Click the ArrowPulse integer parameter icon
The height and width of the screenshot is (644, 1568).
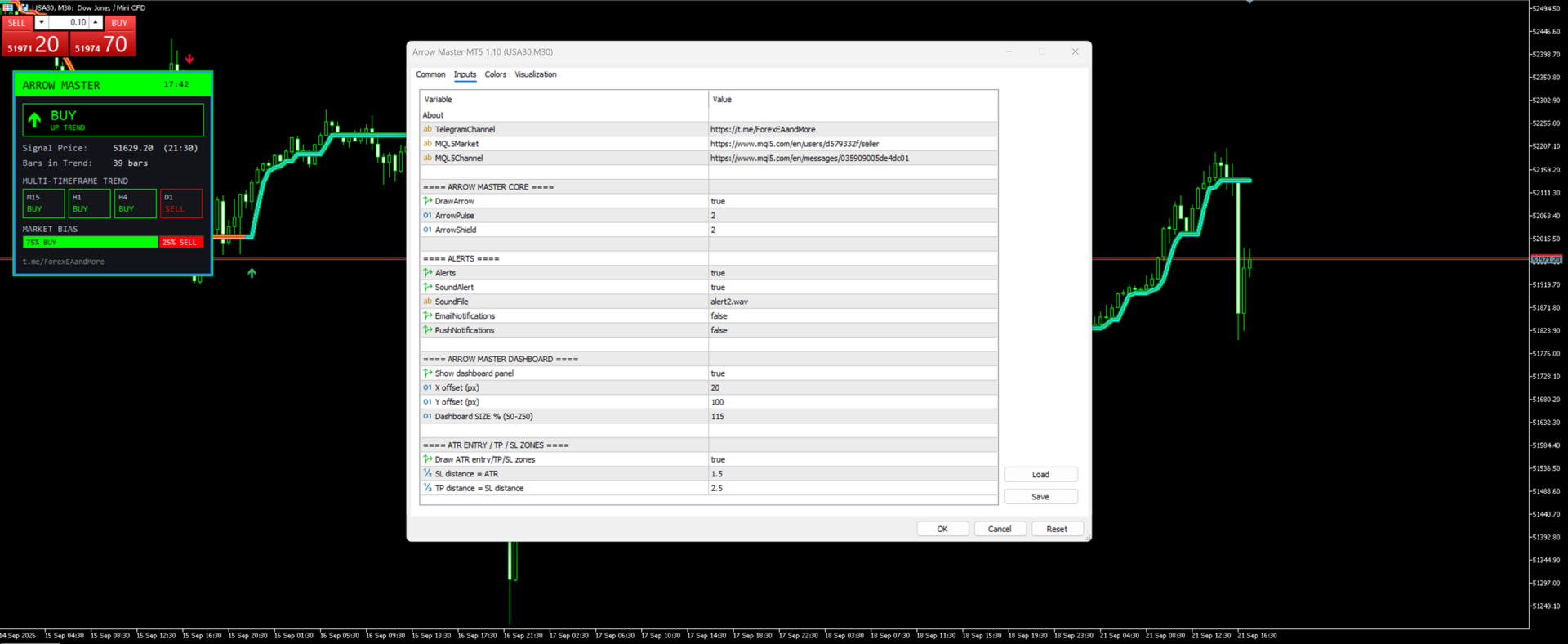428,216
